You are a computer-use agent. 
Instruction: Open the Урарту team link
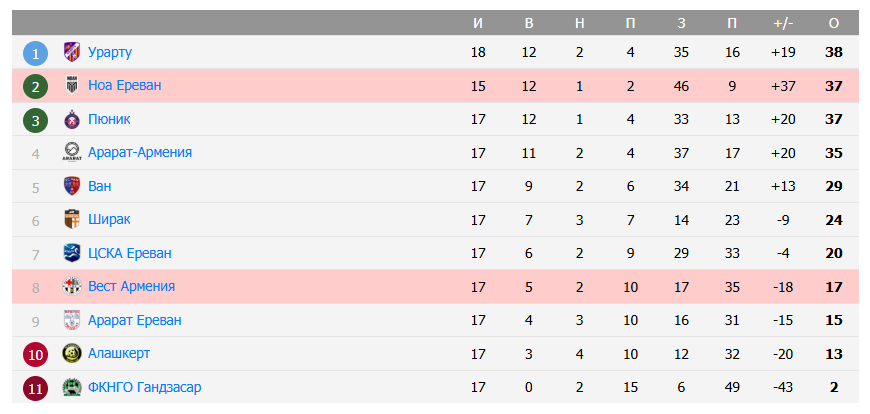click(110, 52)
